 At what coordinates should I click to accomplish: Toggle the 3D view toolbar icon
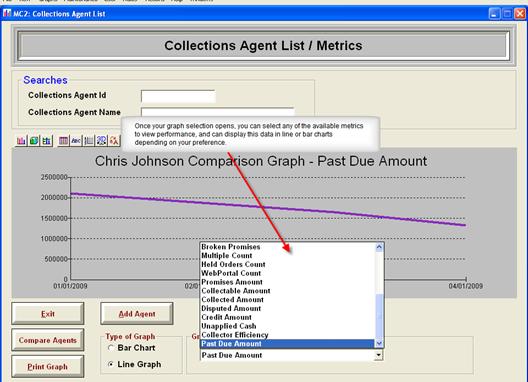point(101,140)
